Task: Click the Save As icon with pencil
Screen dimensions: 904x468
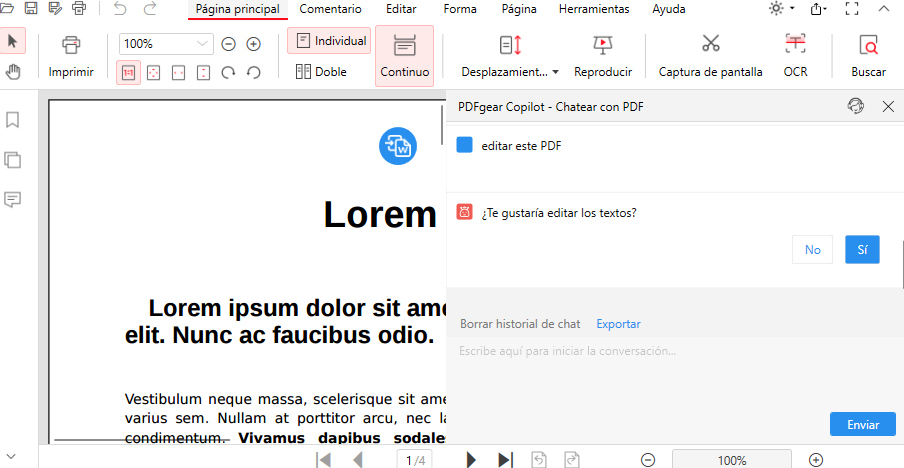Action: click(55, 9)
